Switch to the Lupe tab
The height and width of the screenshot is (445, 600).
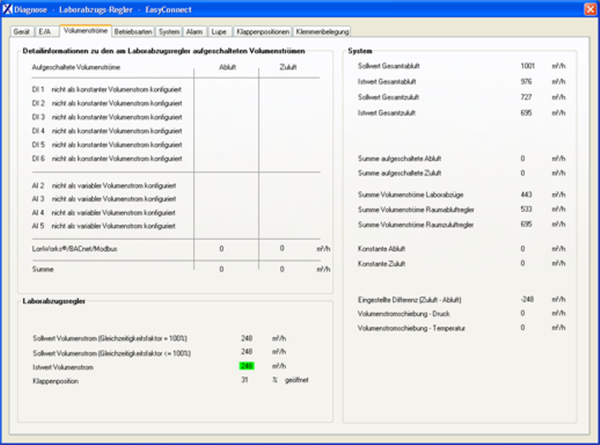(219, 32)
